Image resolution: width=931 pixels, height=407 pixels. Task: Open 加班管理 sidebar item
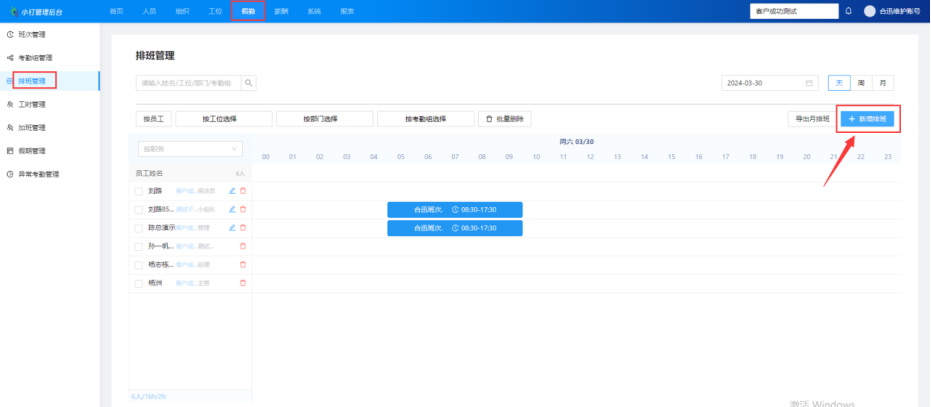pyautogui.click(x=50, y=127)
